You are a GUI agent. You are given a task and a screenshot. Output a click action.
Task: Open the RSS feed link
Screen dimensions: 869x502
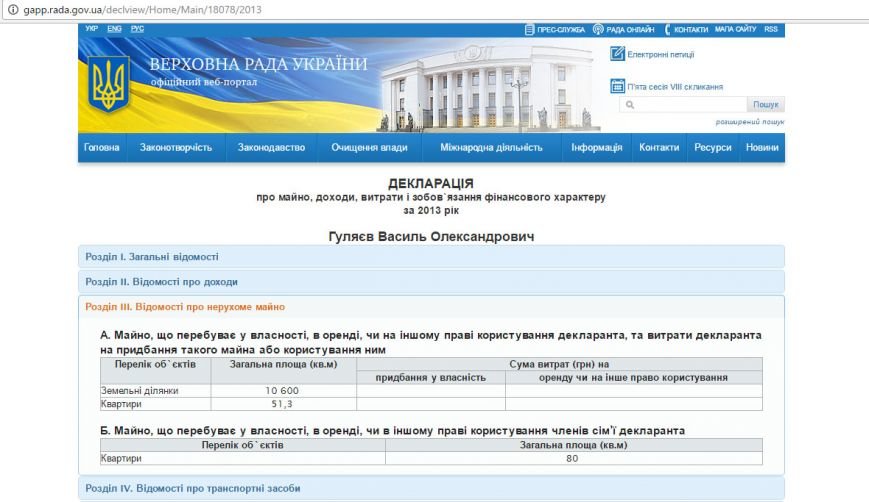click(771, 29)
